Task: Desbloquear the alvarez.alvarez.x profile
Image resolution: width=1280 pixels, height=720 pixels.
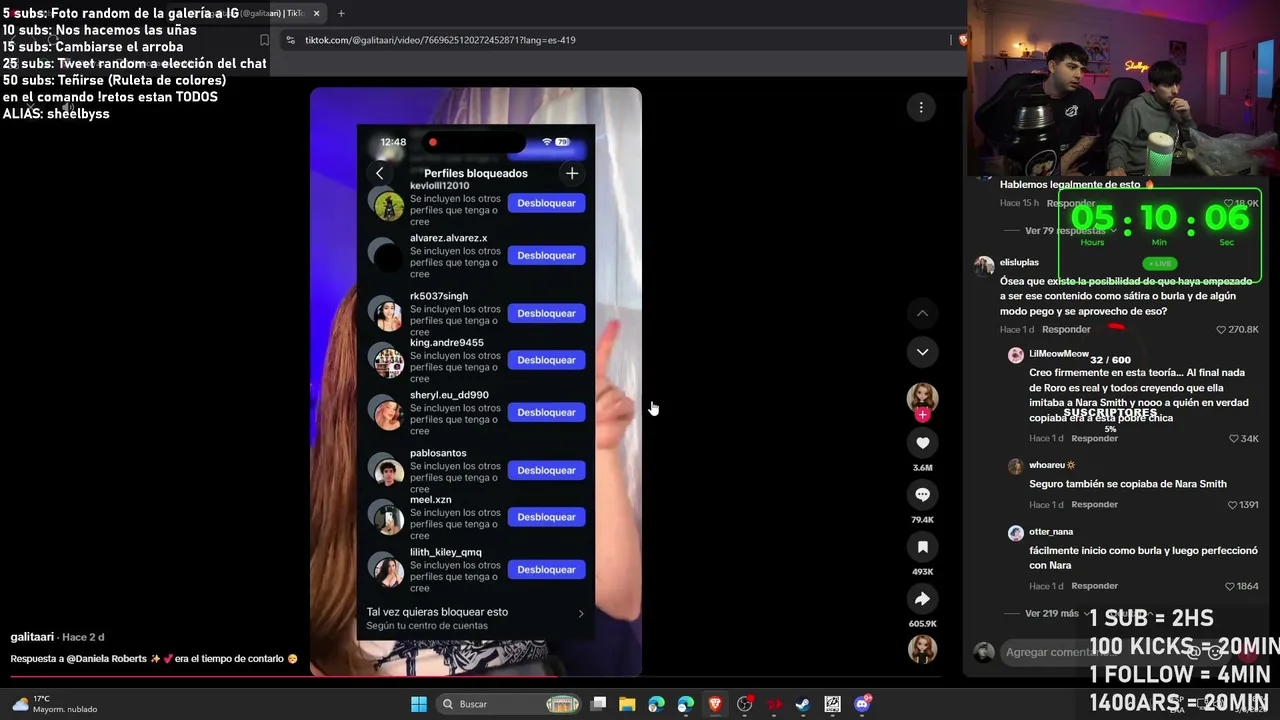Action: [546, 255]
